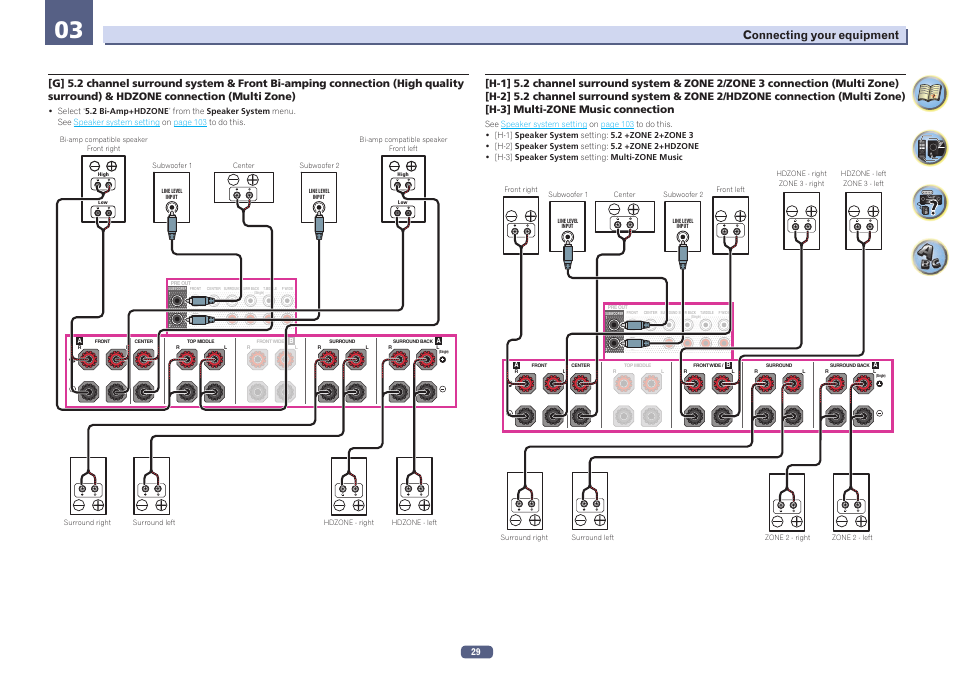Click the HDZONE - right label under diagram G

[349, 523]
